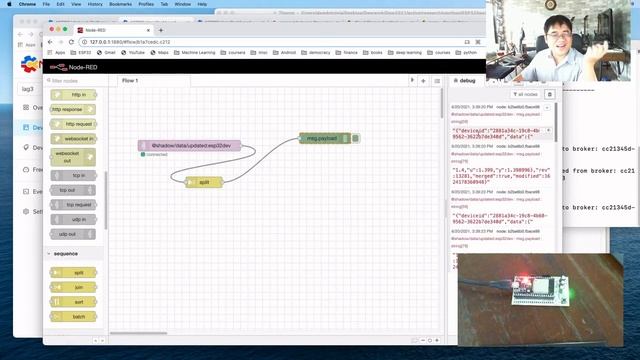Open the Android bookmarks folder
640x360 pixels.
pyautogui.click(x=284, y=53)
